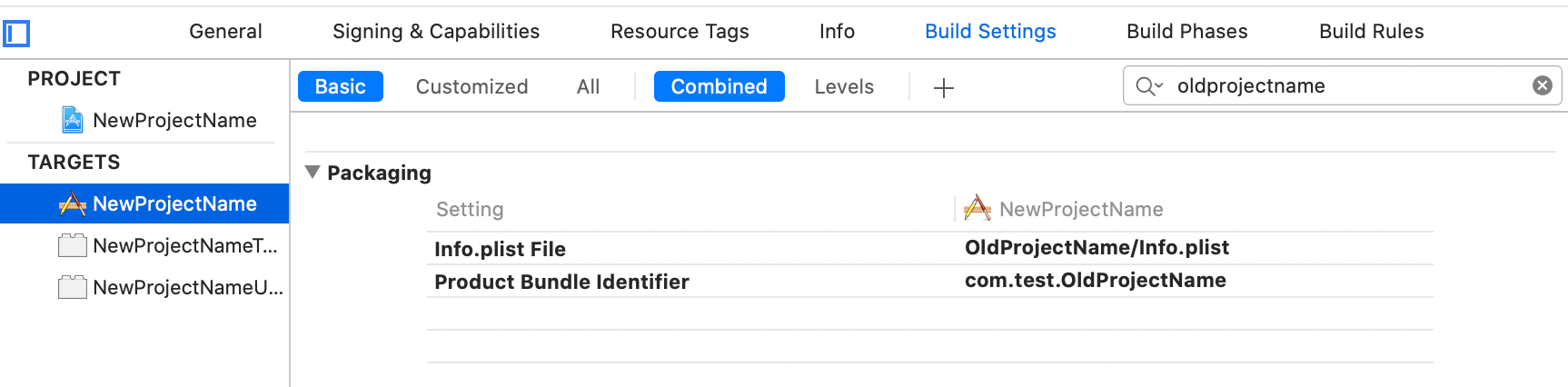Switch filter to Customized settings
Image resolution: width=1568 pixels, height=387 pixels.
(471, 86)
